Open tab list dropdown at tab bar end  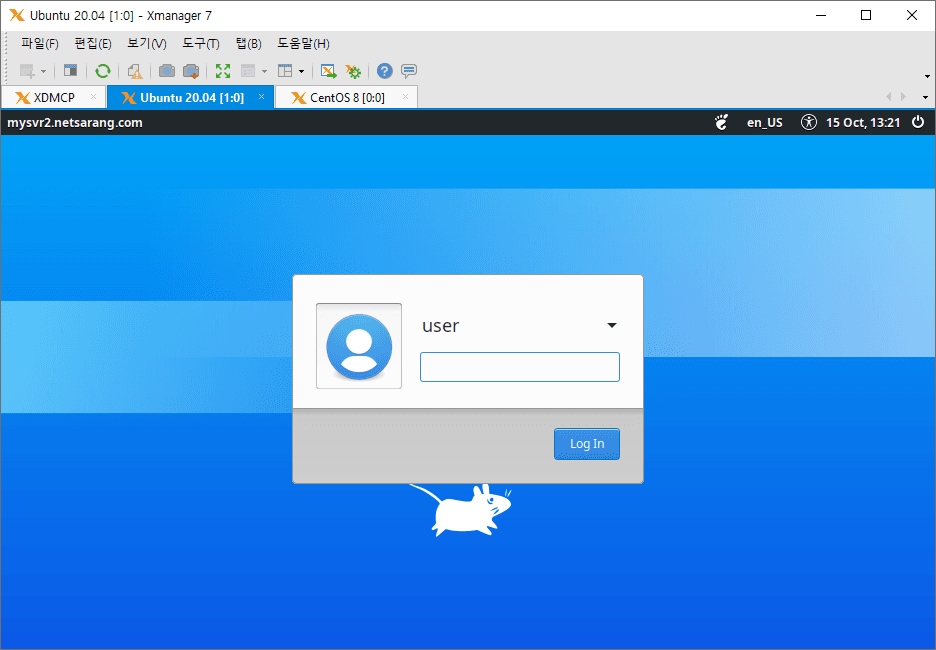925,97
